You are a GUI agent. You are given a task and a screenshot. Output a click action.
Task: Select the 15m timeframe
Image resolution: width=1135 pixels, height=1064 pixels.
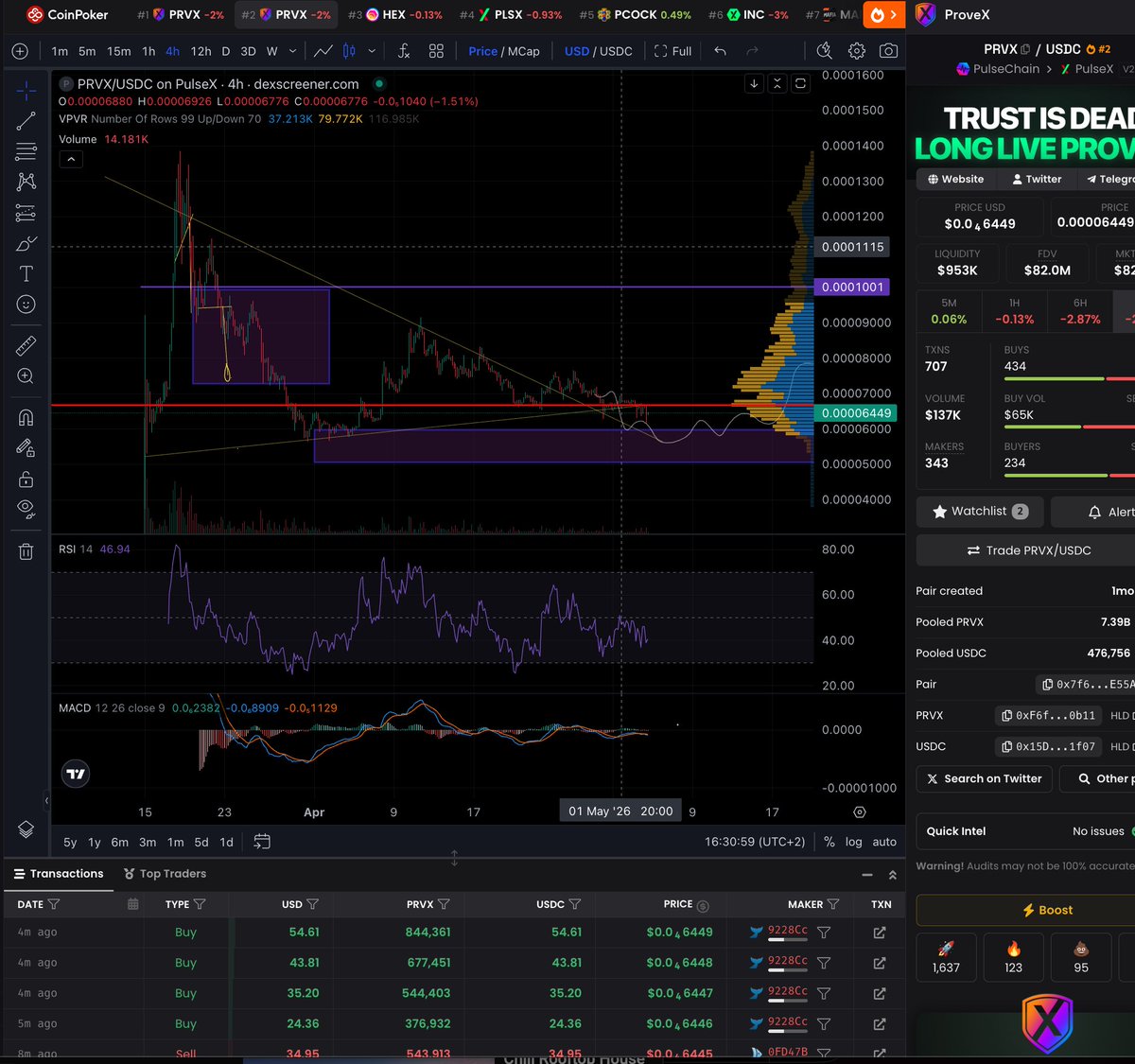pos(119,51)
